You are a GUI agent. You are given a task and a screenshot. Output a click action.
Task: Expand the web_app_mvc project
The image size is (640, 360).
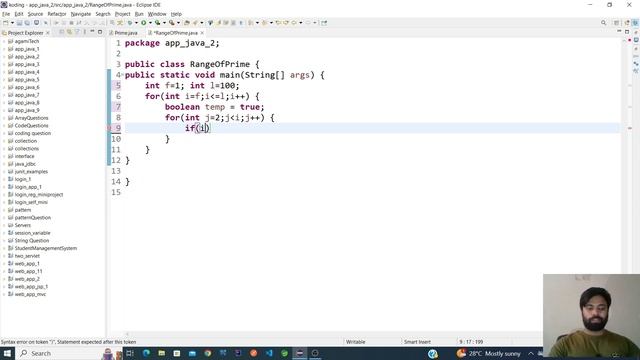coord(4,294)
